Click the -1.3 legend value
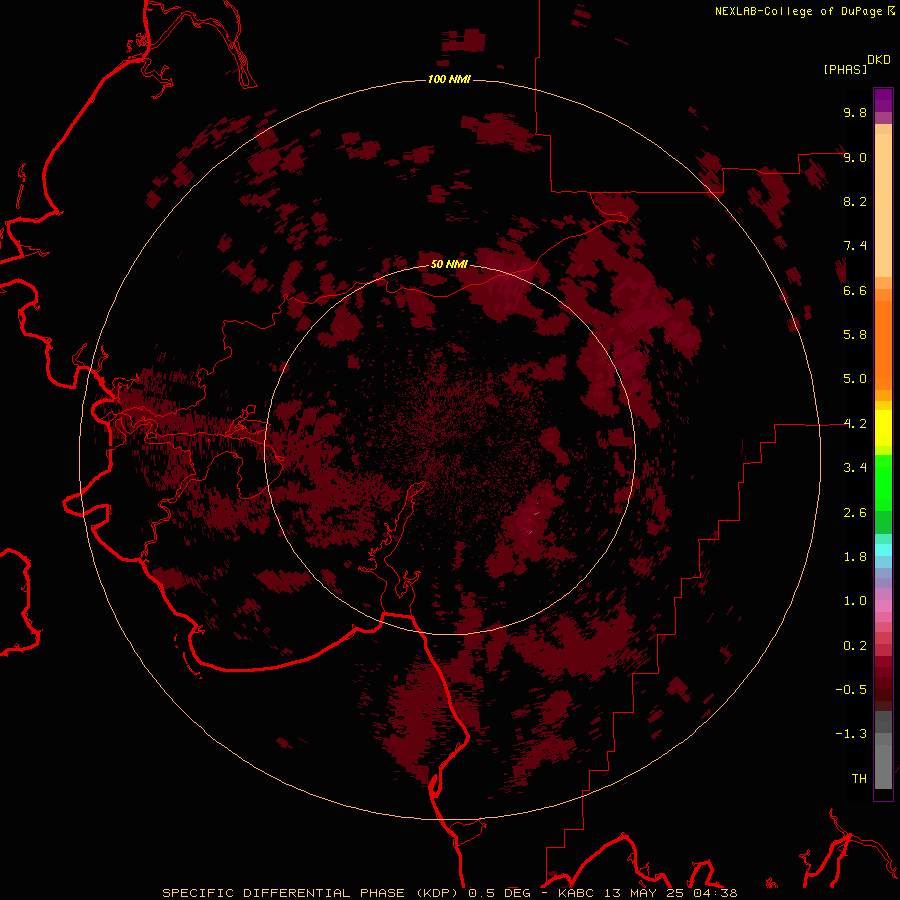Image resolution: width=900 pixels, height=900 pixels. click(x=851, y=734)
